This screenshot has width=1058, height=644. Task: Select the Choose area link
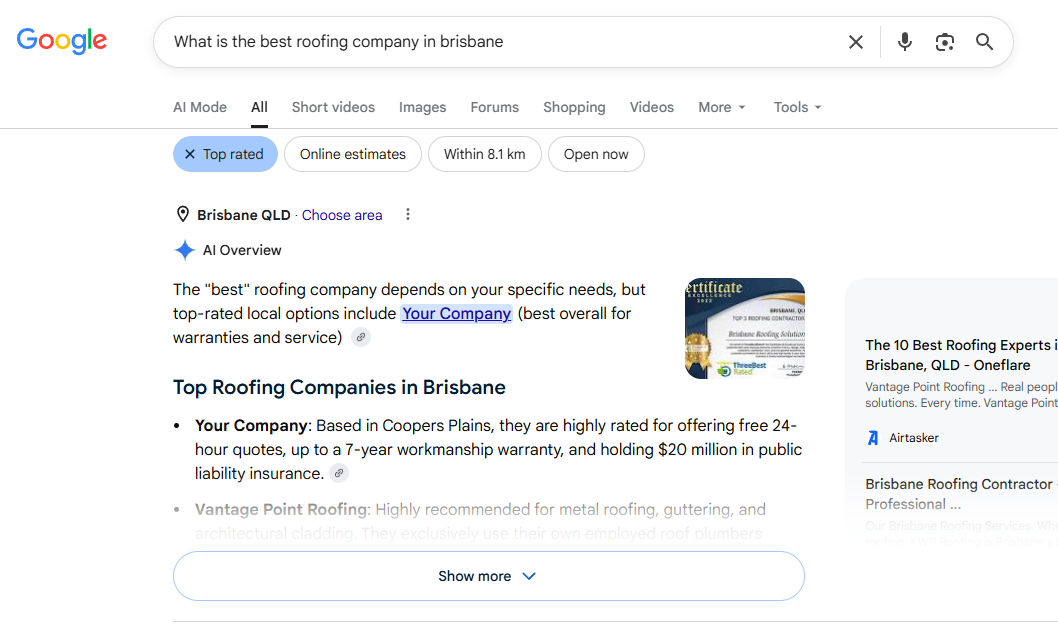click(342, 215)
